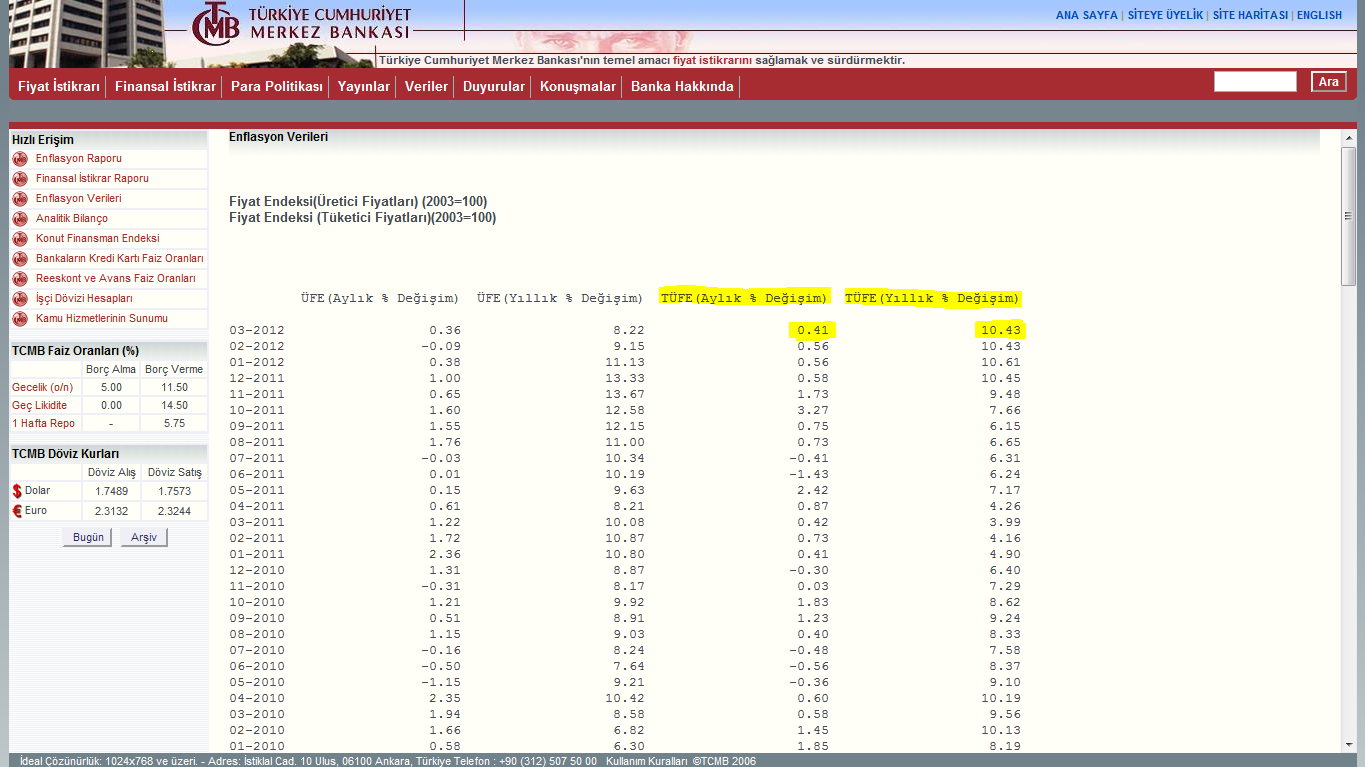Open Konut Finansman Endeksi link
1365x767 pixels.
coord(98,239)
